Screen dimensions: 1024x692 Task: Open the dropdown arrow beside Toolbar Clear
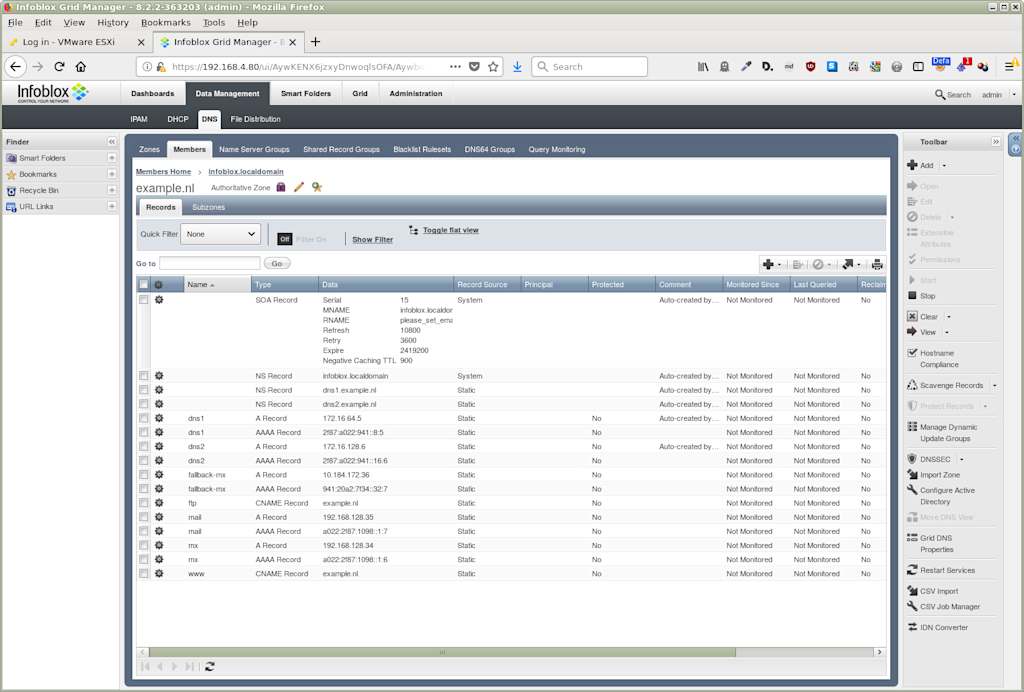click(949, 317)
